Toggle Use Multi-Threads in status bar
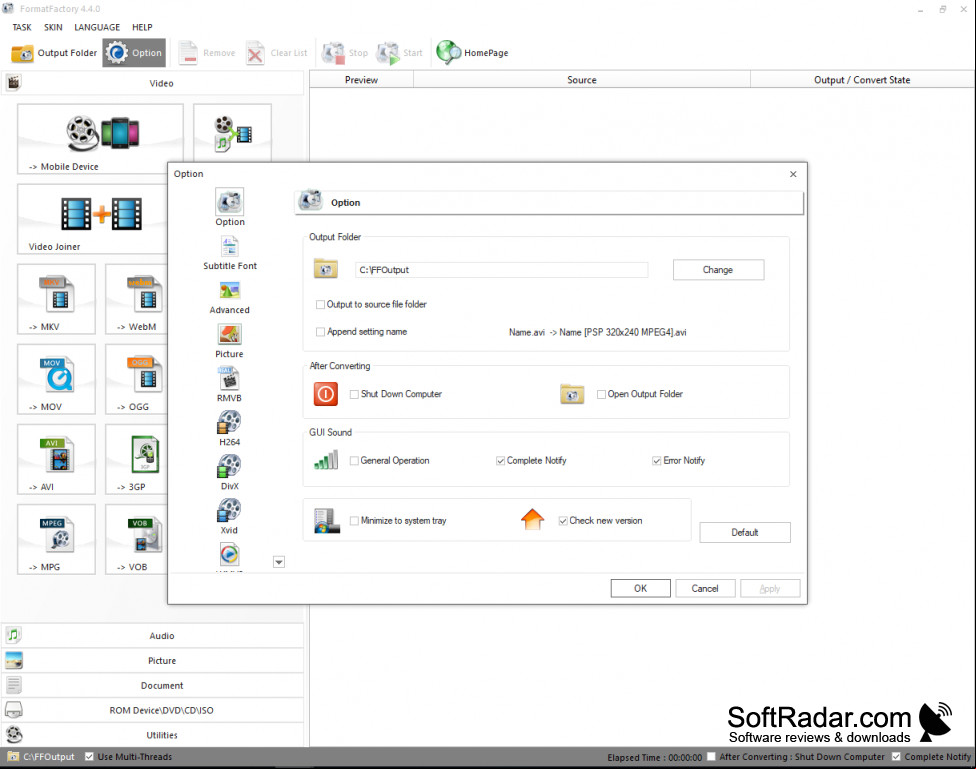976x769 pixels. pyautogui.click(x=89, y=757)
